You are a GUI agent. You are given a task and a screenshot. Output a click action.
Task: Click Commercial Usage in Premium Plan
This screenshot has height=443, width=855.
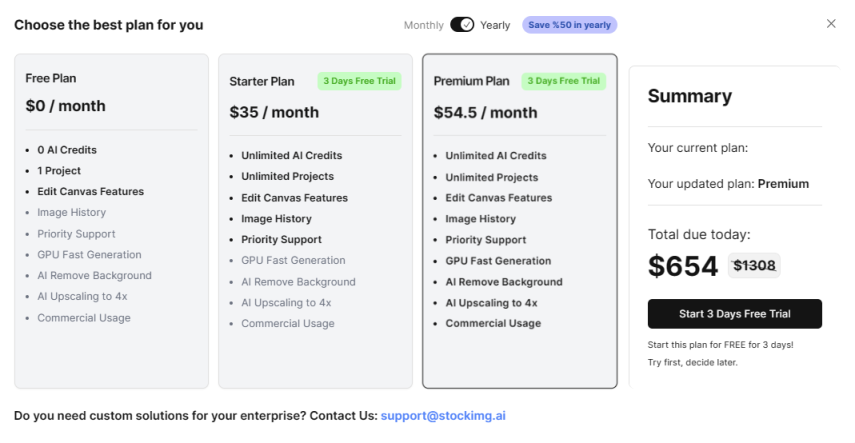point(493,323)
